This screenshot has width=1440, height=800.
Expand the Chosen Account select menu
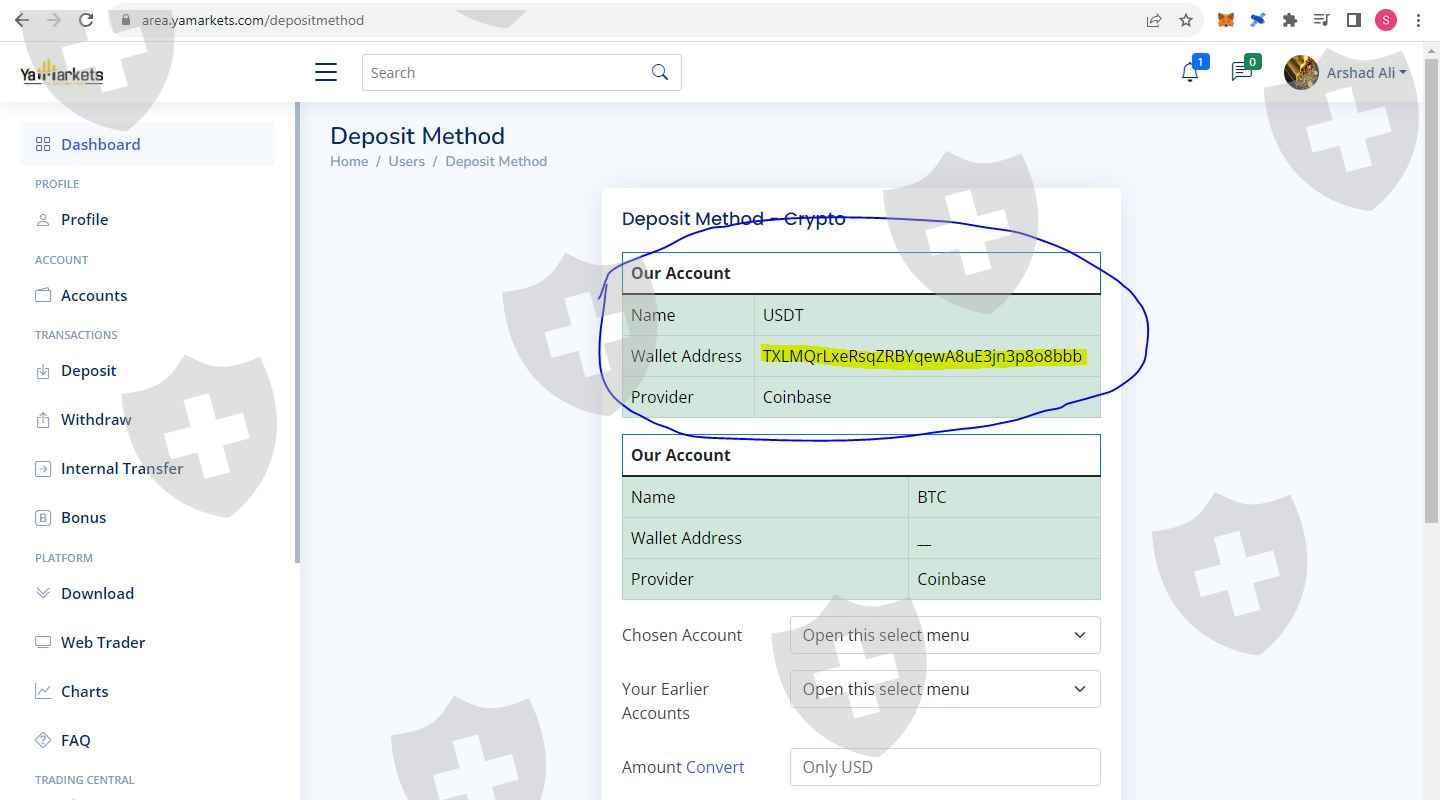pos(945,635)
